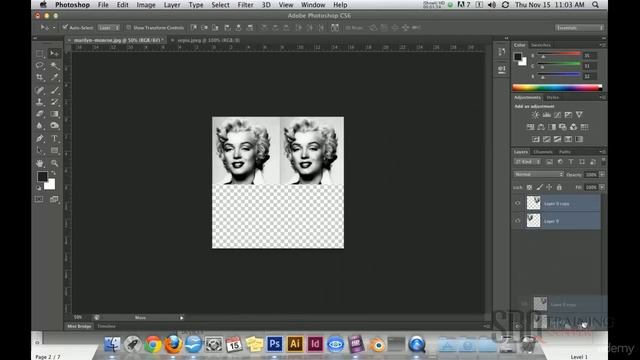640x360 pixels.
Task: Open the Fill slider arrow
Action: (602, 187)
